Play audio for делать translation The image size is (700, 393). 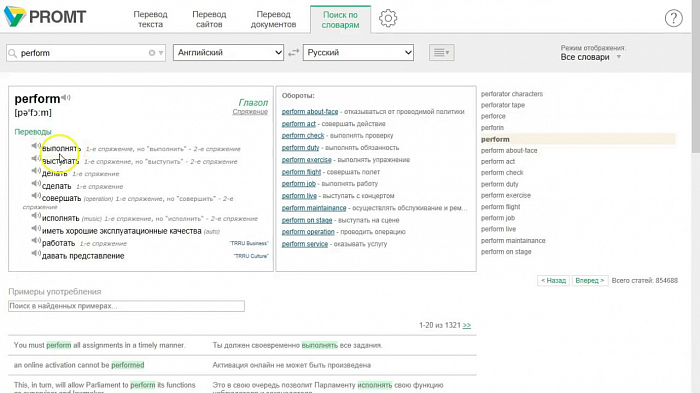pyautogui.click(x=36, y=171)
